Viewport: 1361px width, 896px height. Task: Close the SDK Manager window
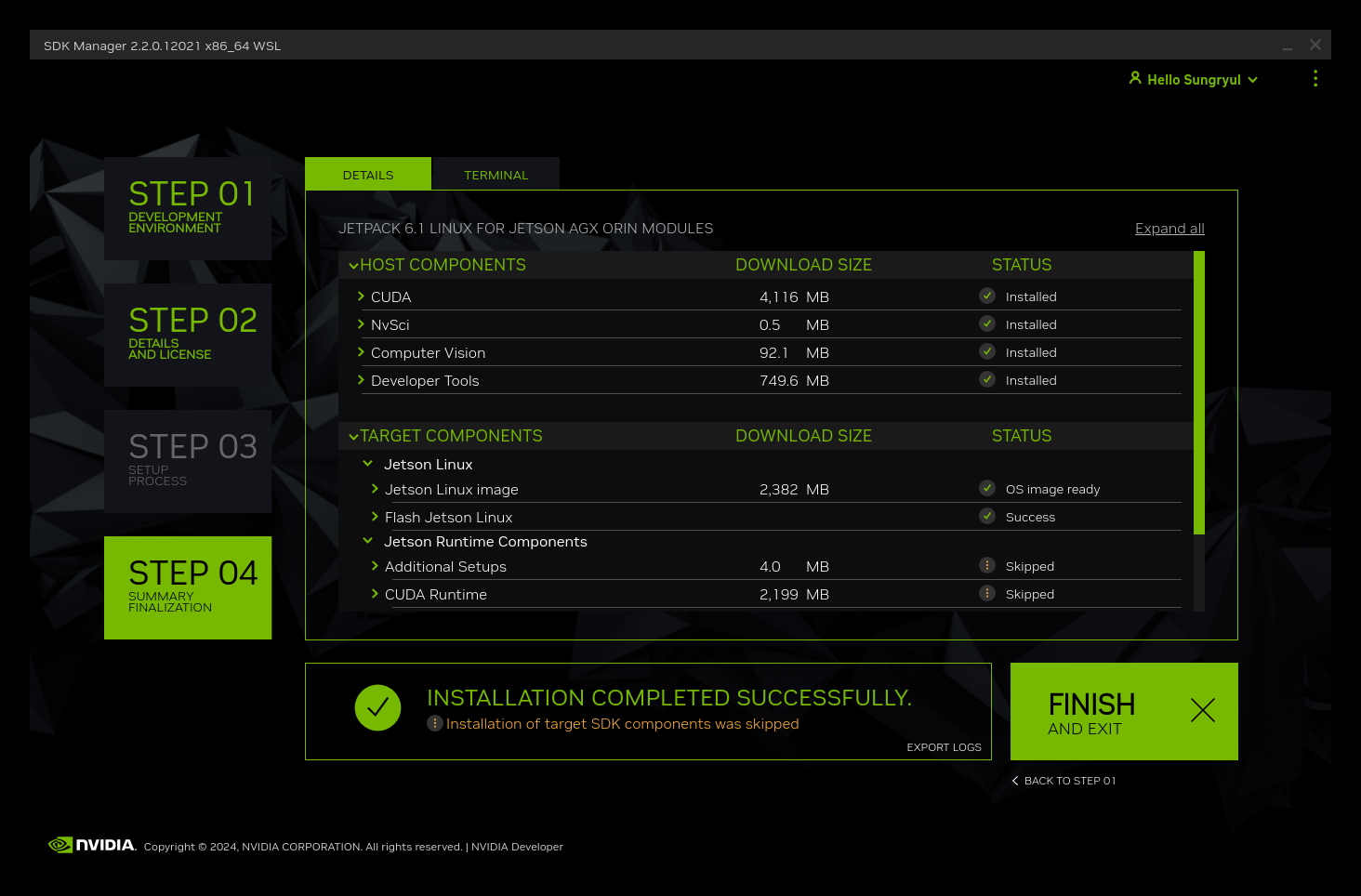(1315, 45)
